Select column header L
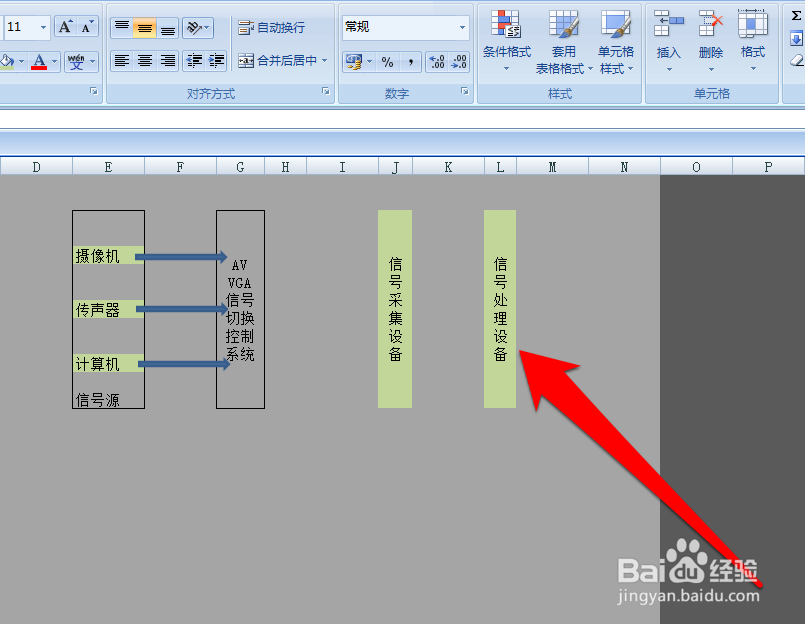 click(x=500, y=167)
